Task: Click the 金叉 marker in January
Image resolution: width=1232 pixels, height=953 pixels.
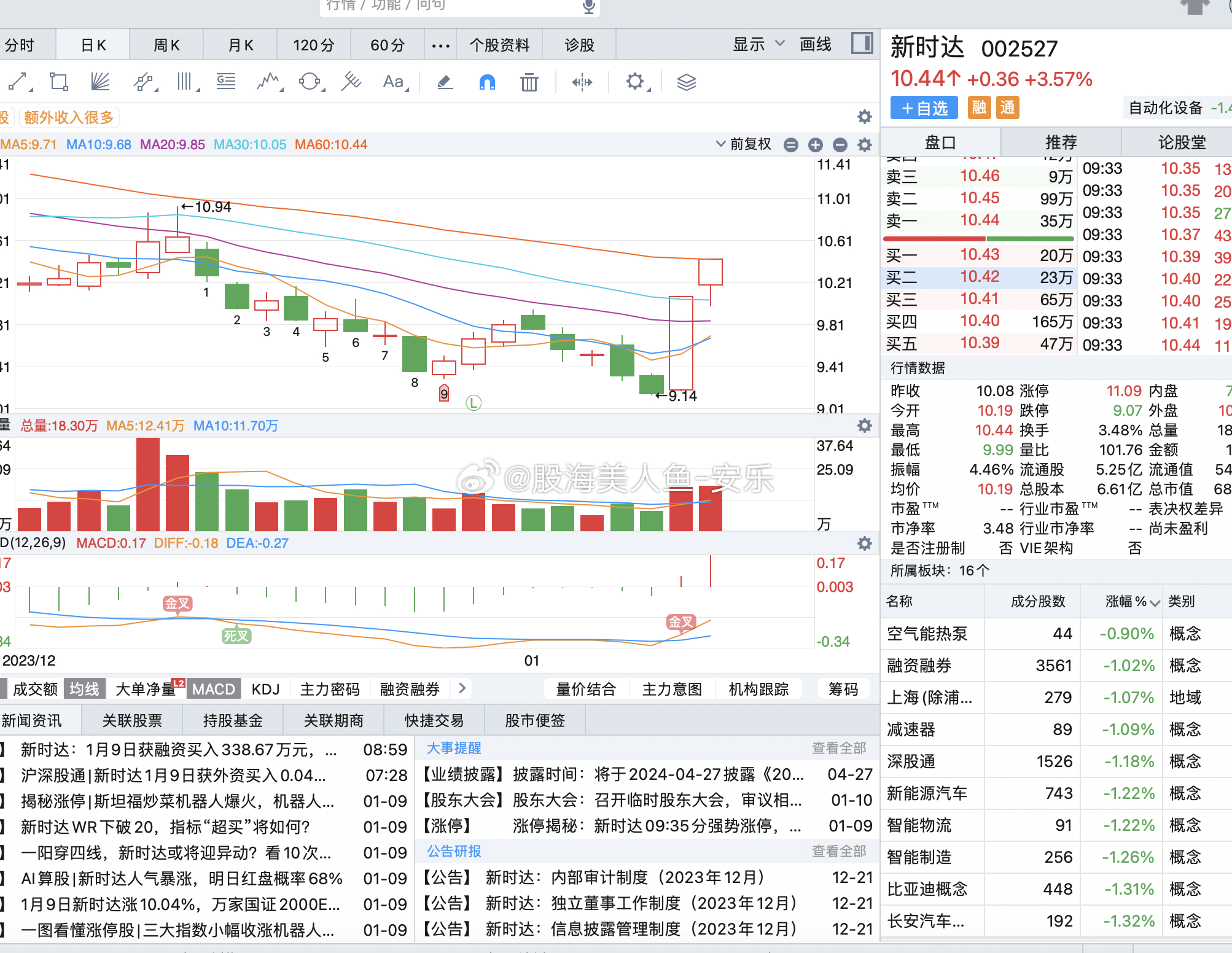Action: pos(681,622)
